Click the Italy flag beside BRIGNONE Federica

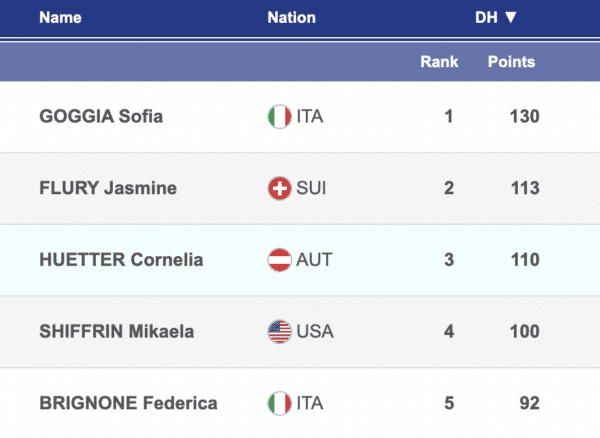point(279,404)
